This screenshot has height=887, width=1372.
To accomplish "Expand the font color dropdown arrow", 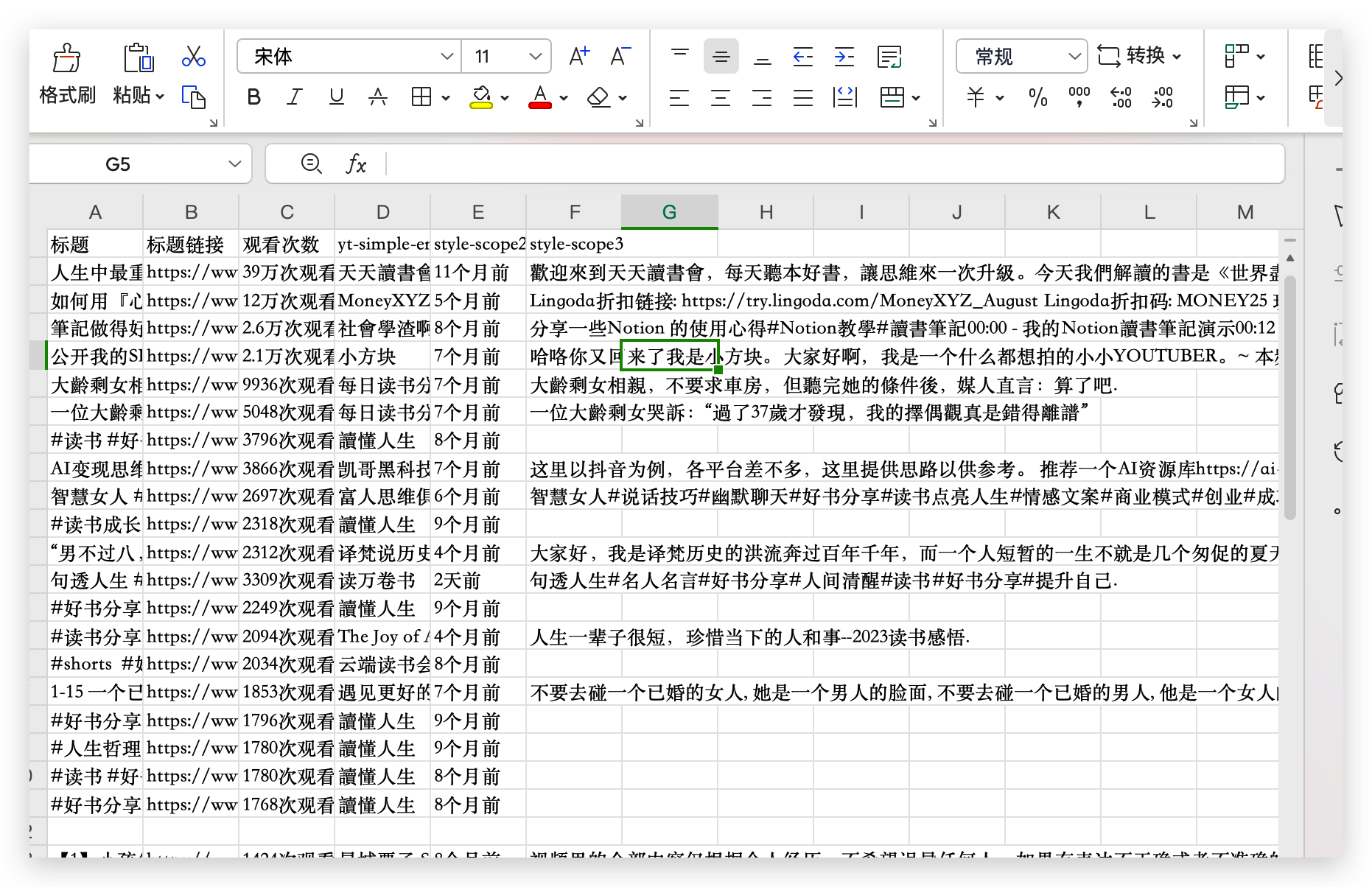I will point(564,98).
